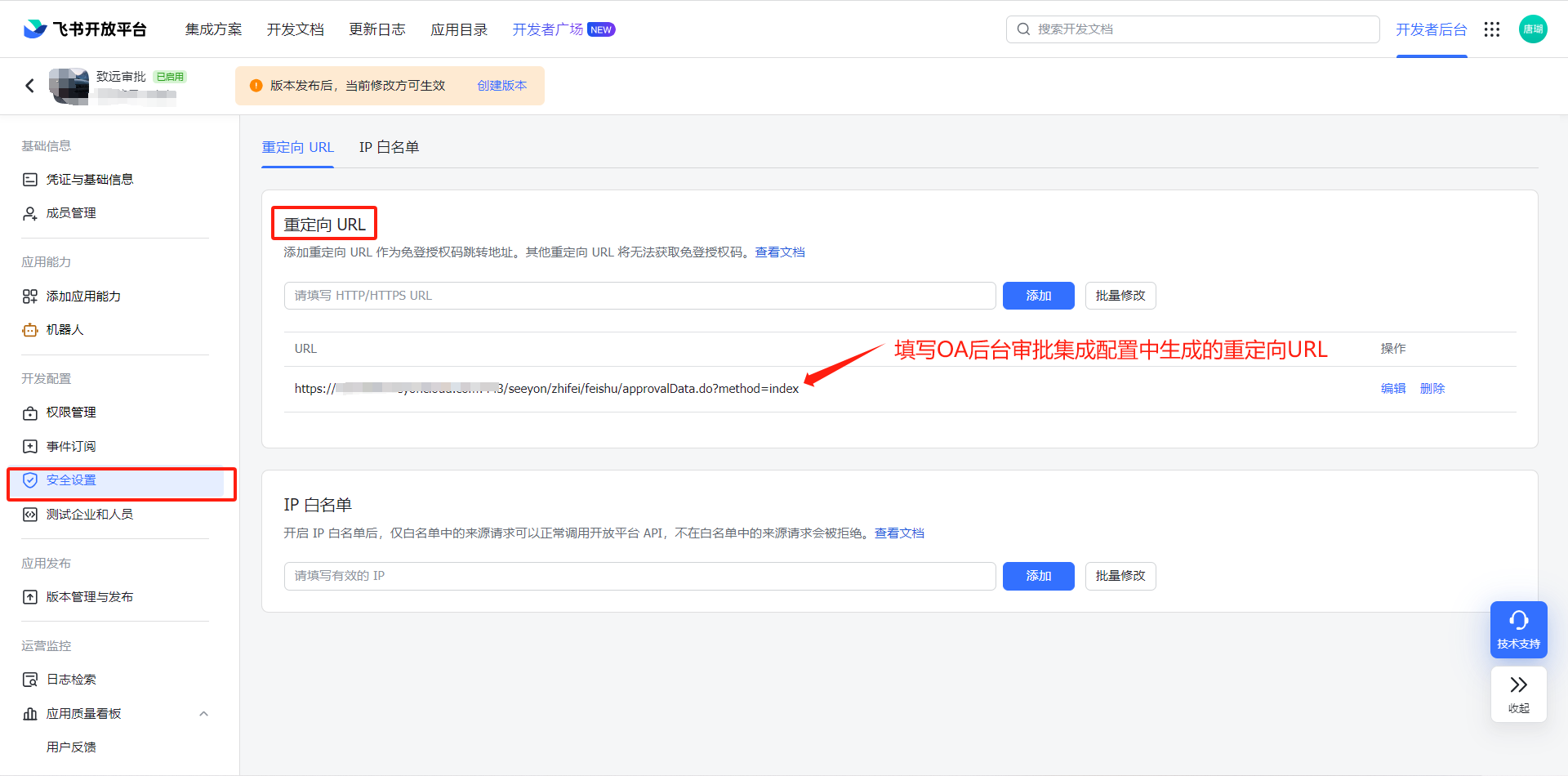Click the 飞书开放平台 logo icon
The width and height of the screenshot is (1568, 776).
click(x=33, y=29)
